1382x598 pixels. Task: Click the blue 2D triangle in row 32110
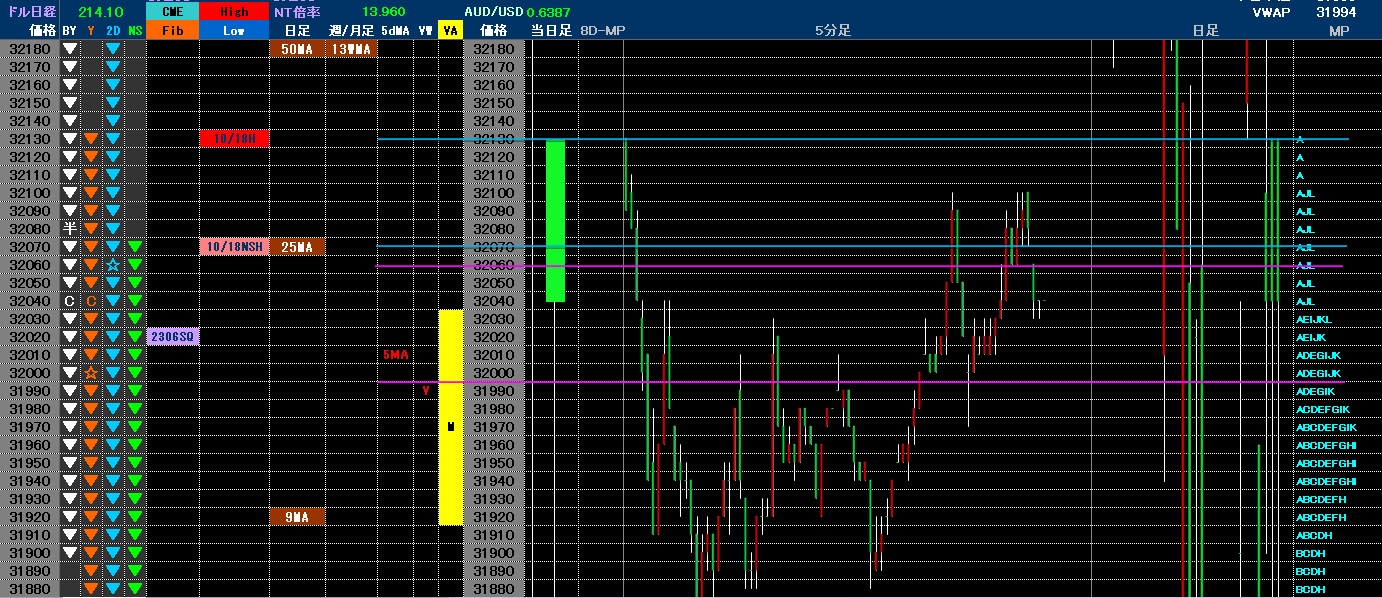coord(113,175)
